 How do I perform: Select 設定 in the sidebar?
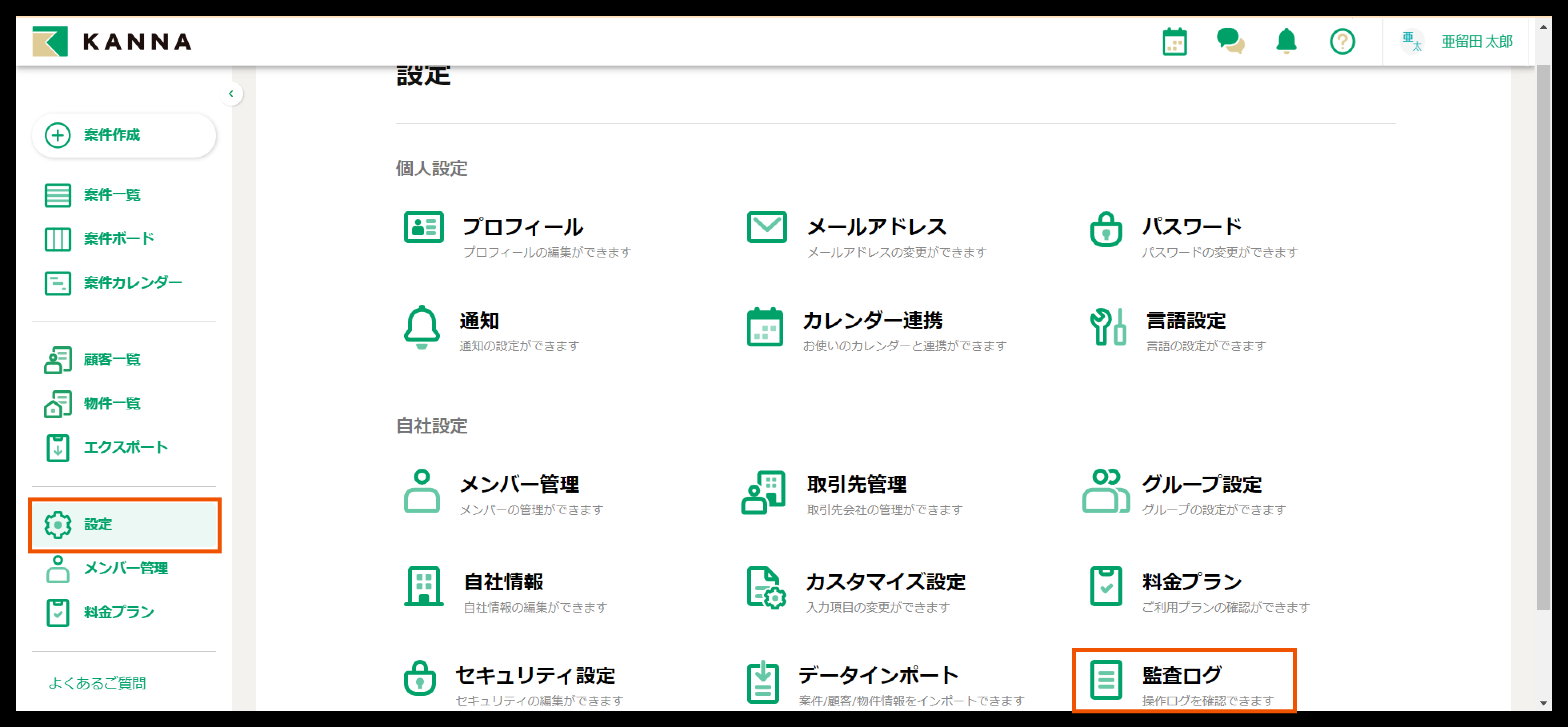(125, 524)
